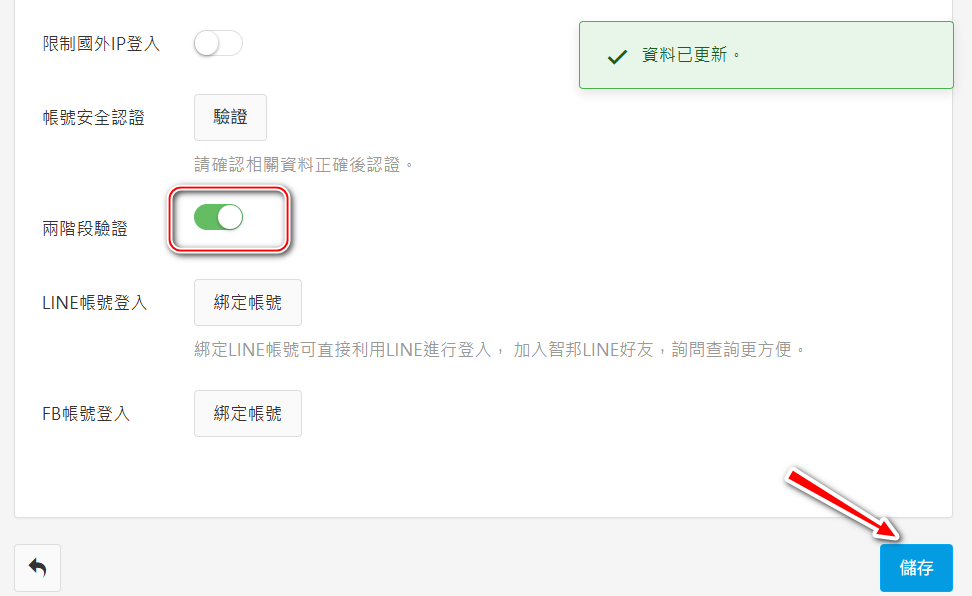Click the 限制國外IP登入 label
The width and height of the screenshot is (972, 596).
point(101,44)
